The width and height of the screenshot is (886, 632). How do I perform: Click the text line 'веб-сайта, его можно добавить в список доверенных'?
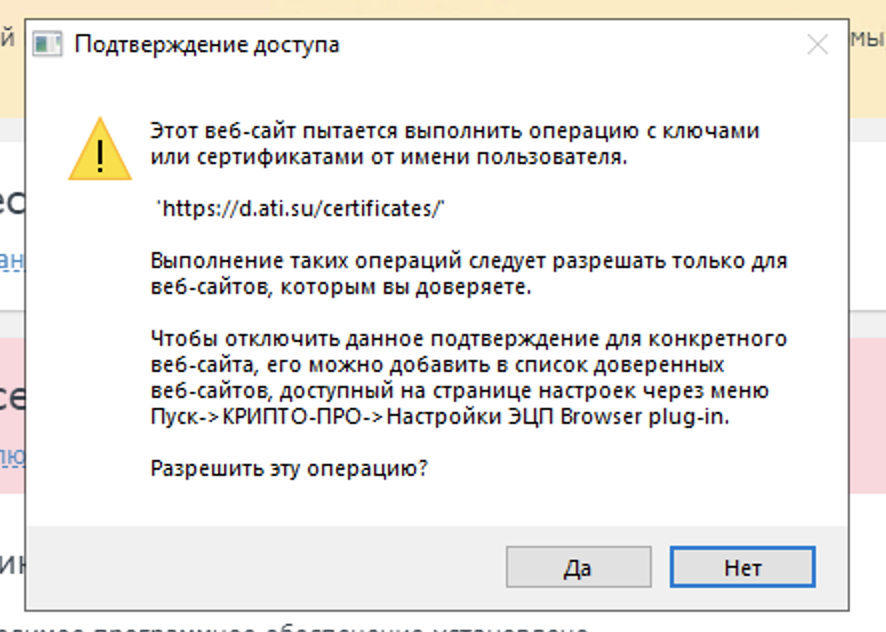pyautogui.click(x=437, y=364)
